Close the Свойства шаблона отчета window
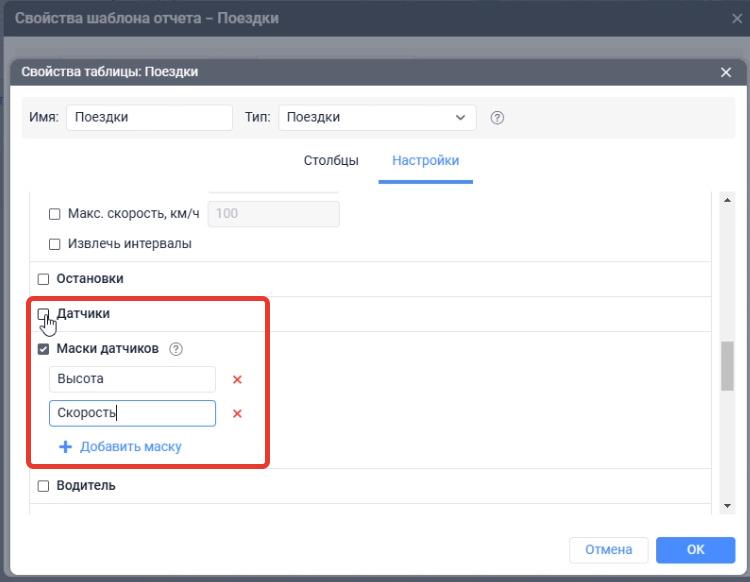Screen dimensions: 750x582 pos(737,19)
